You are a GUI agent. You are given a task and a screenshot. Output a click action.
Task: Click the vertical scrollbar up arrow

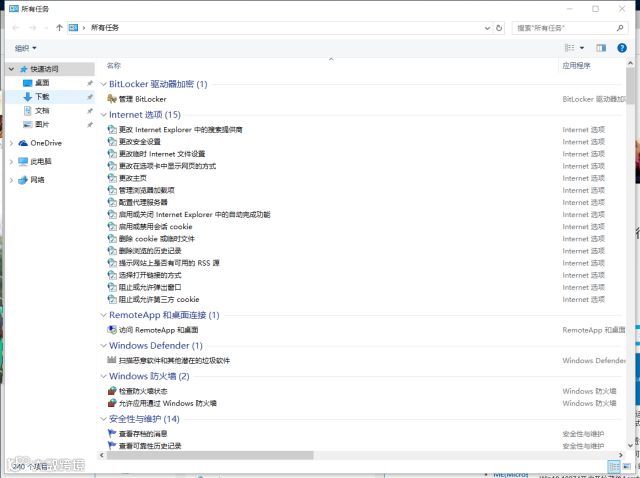coord(630,64)
